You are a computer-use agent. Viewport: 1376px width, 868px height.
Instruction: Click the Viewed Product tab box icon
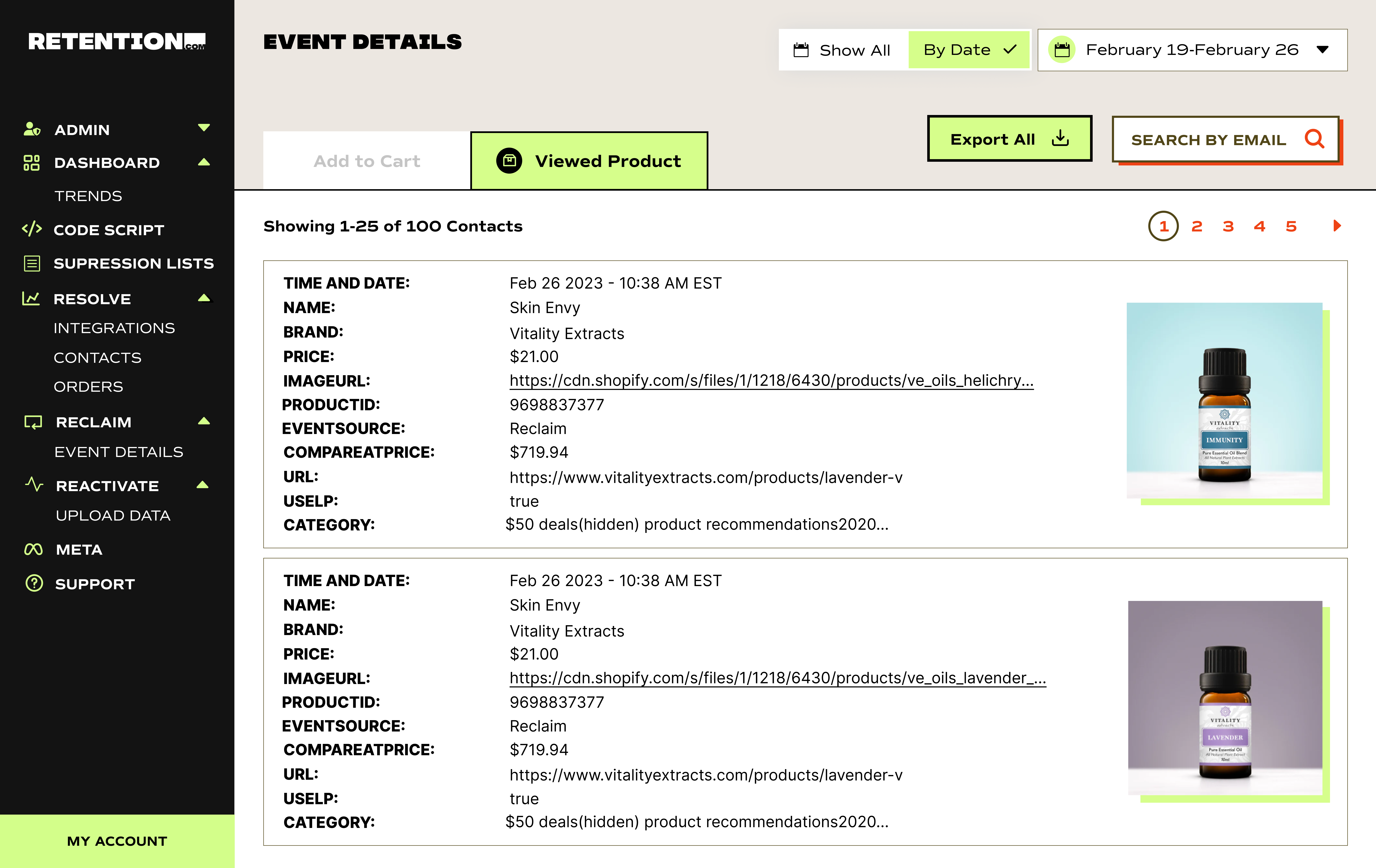[x=509, y=161]
